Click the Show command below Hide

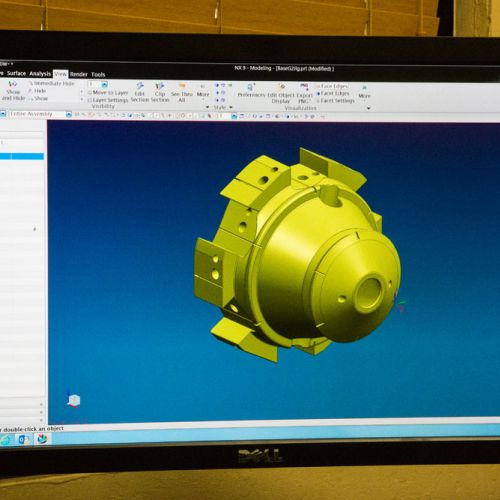coord(38,98)
